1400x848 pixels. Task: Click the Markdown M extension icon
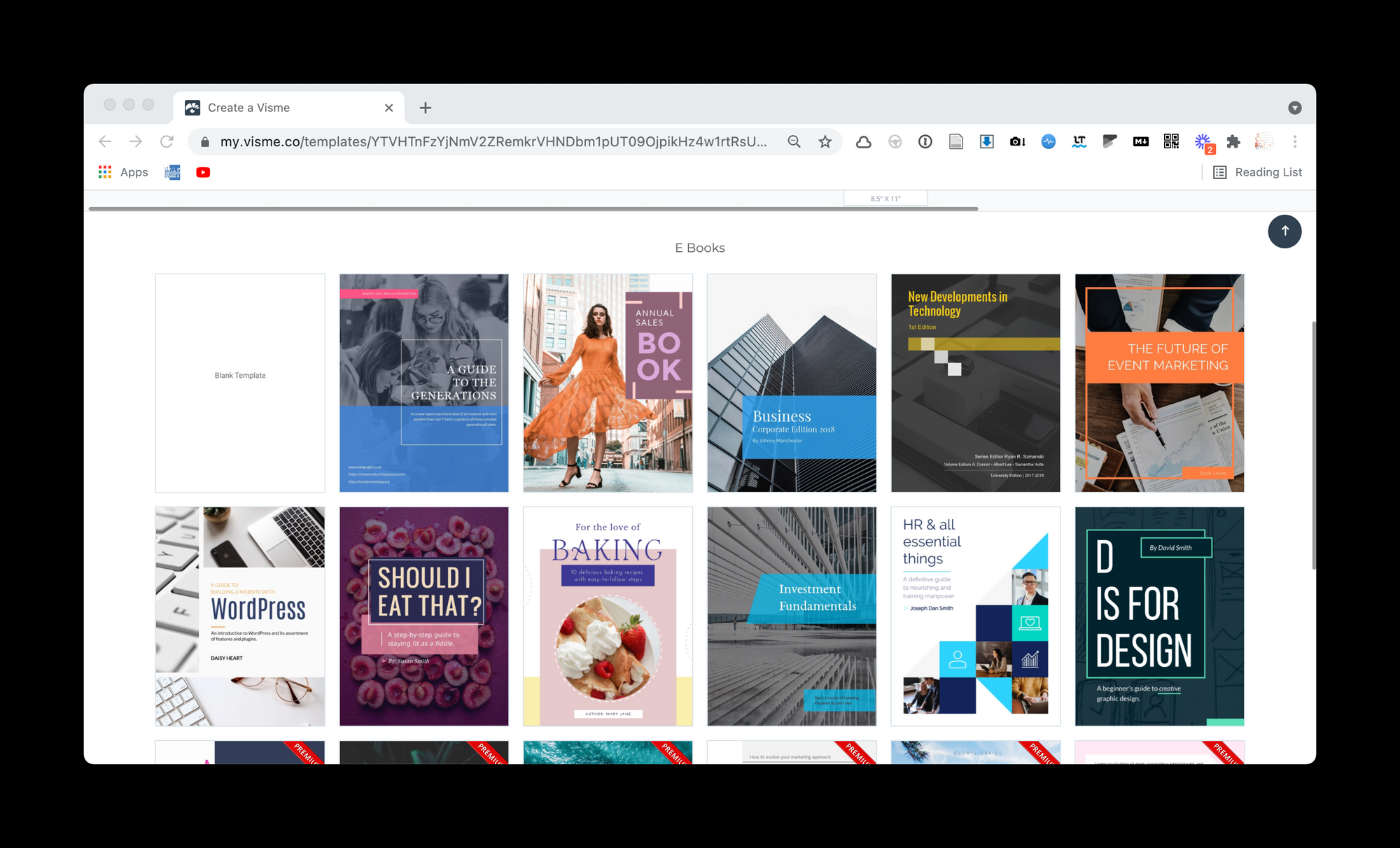[x=1140, y=142]
